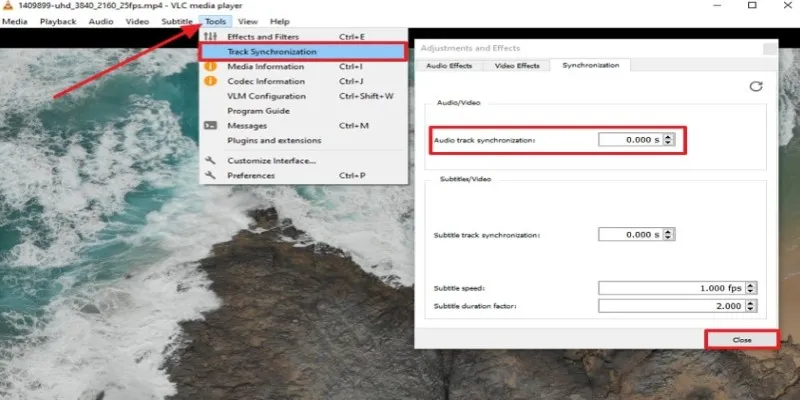
Task: Switch to the Audio Effects tab
Action: (x=449, y=66)
